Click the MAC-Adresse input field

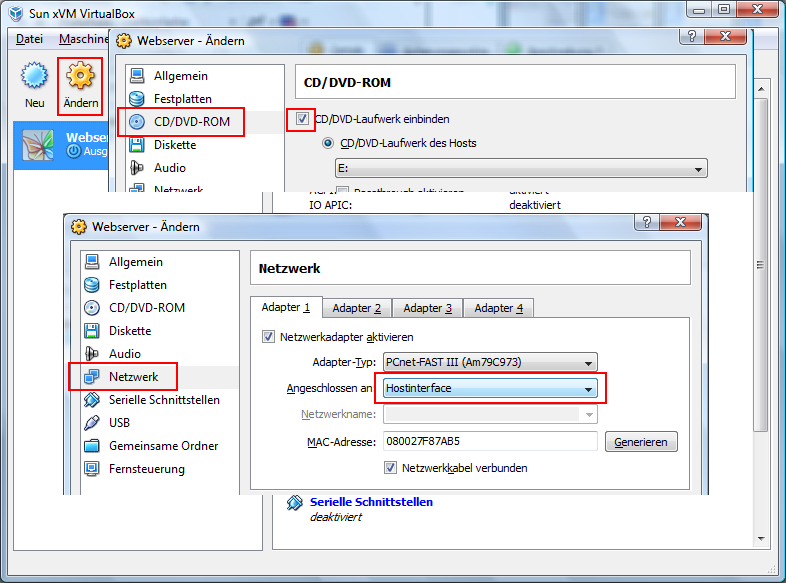pos(490,441)
